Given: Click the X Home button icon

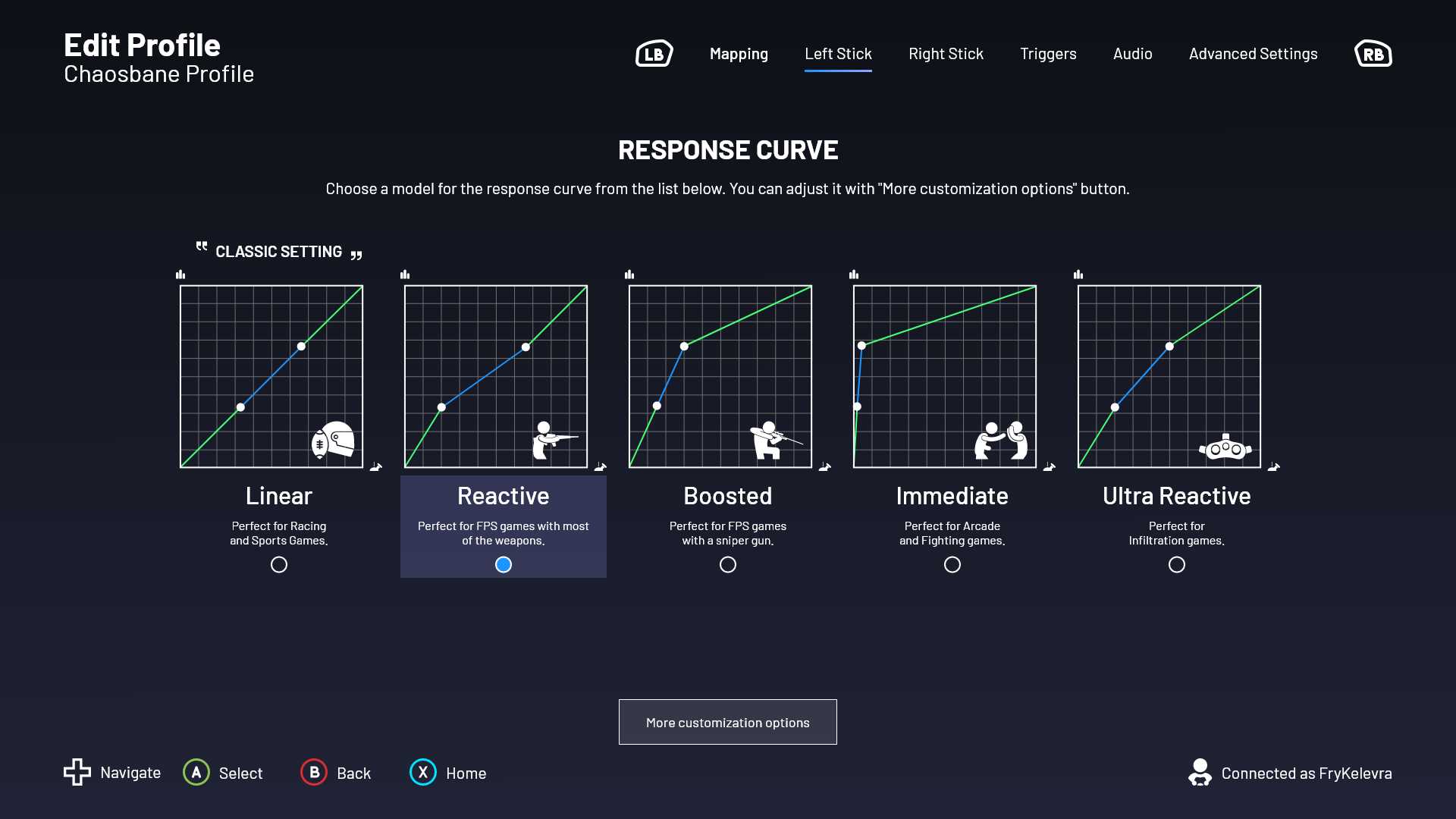Looking at the screenshot, I should coord(423,773).
